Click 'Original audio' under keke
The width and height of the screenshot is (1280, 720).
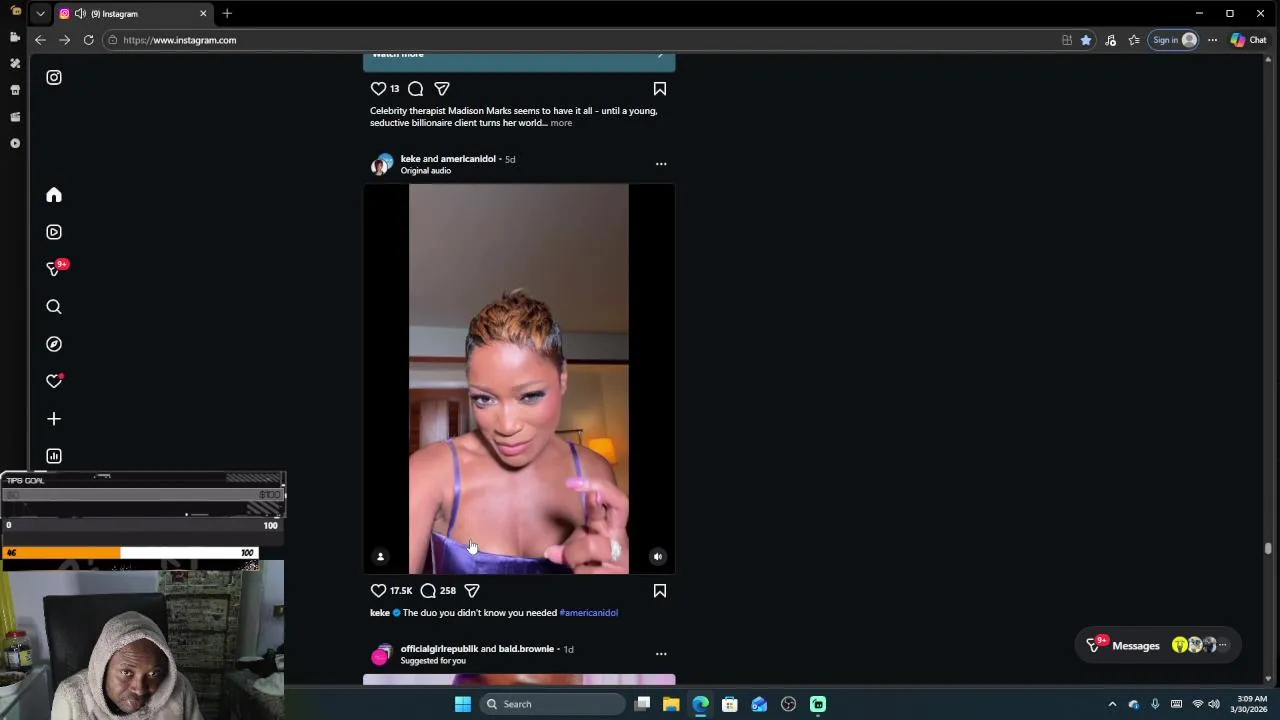[426, 171]
